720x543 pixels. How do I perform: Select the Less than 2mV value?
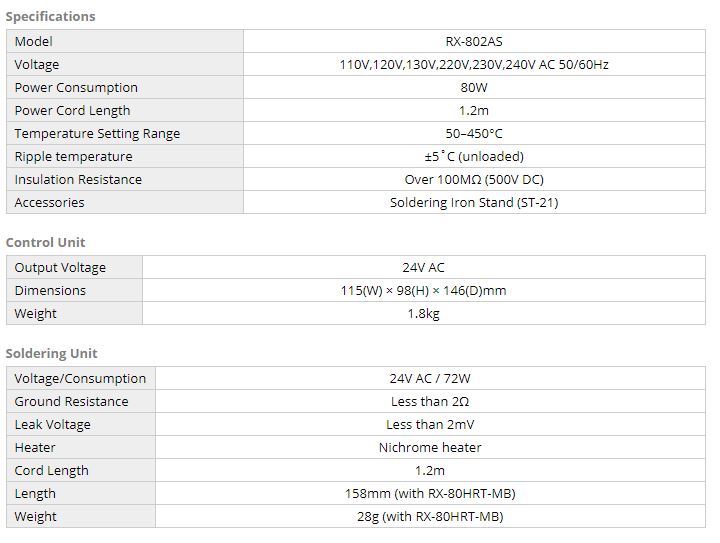430,425
